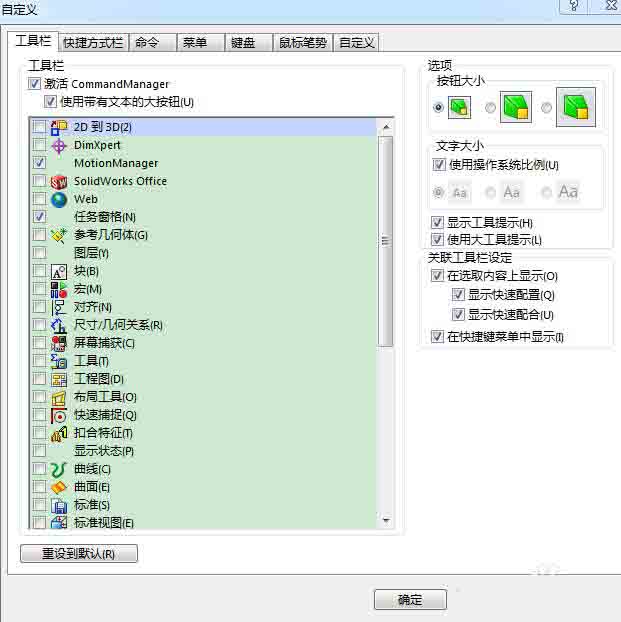The height and width of the screenshot is (622, 621).
Task: Click the 重设到默认(R) button
Action: [79, 554]
